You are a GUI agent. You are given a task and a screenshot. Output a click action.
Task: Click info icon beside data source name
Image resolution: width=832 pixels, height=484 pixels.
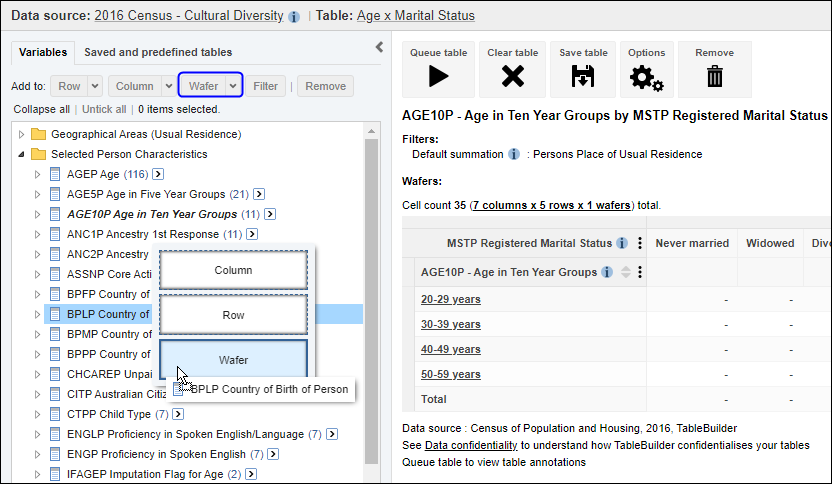(294, 17)
